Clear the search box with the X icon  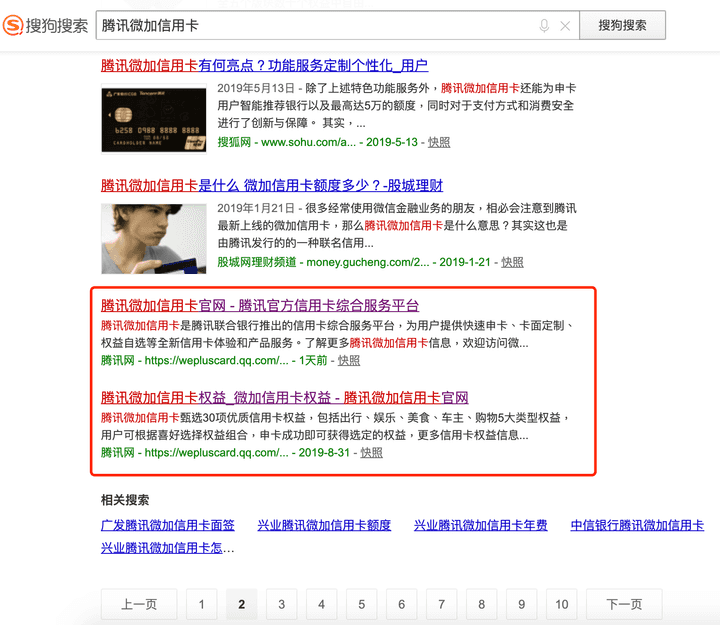point(565,26)
